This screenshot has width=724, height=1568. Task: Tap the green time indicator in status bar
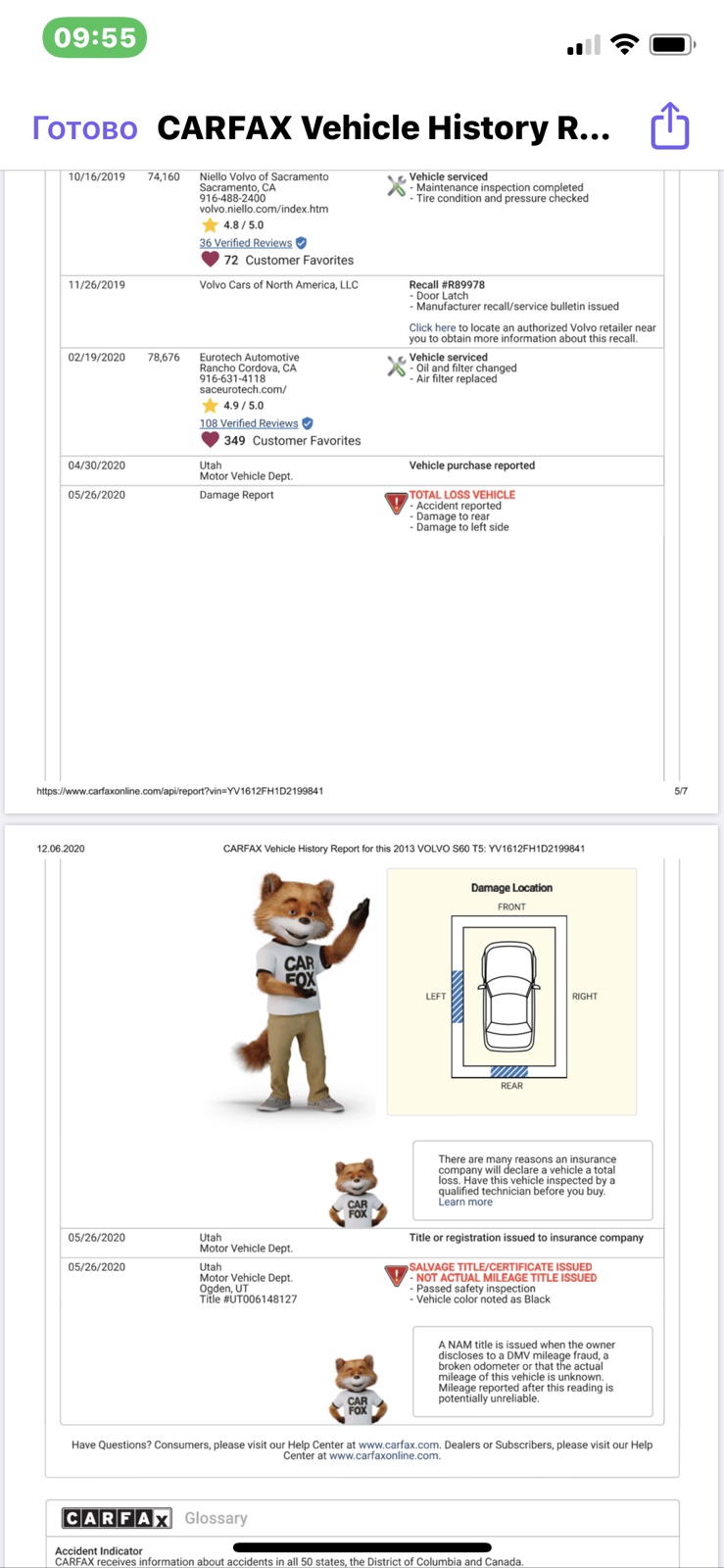coord(95,38)
